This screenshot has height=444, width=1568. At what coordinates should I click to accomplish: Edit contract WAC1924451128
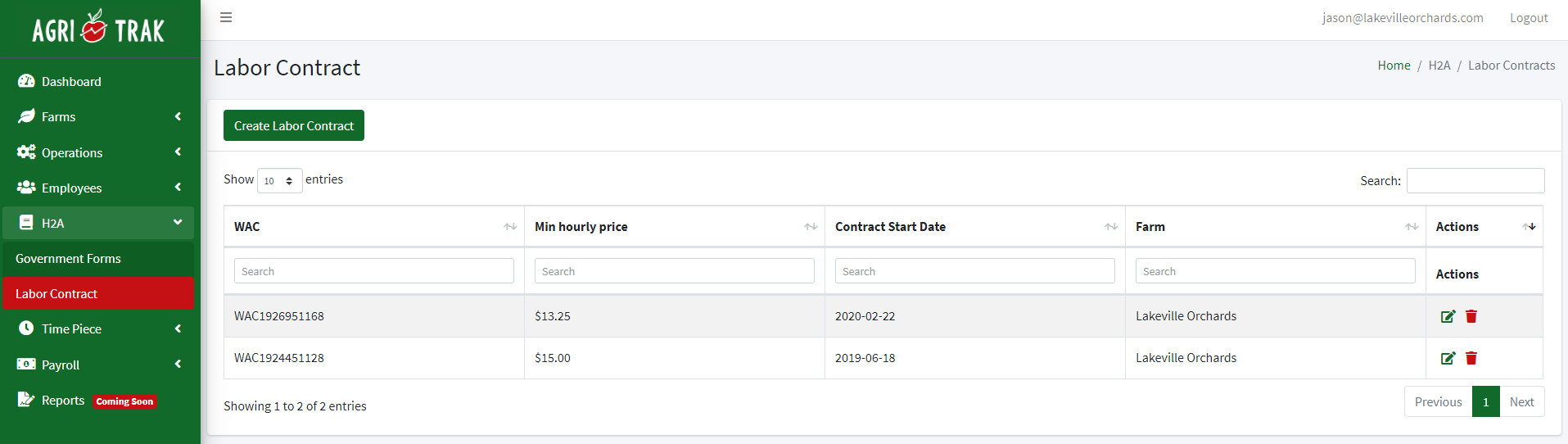tap(1448, 358)
